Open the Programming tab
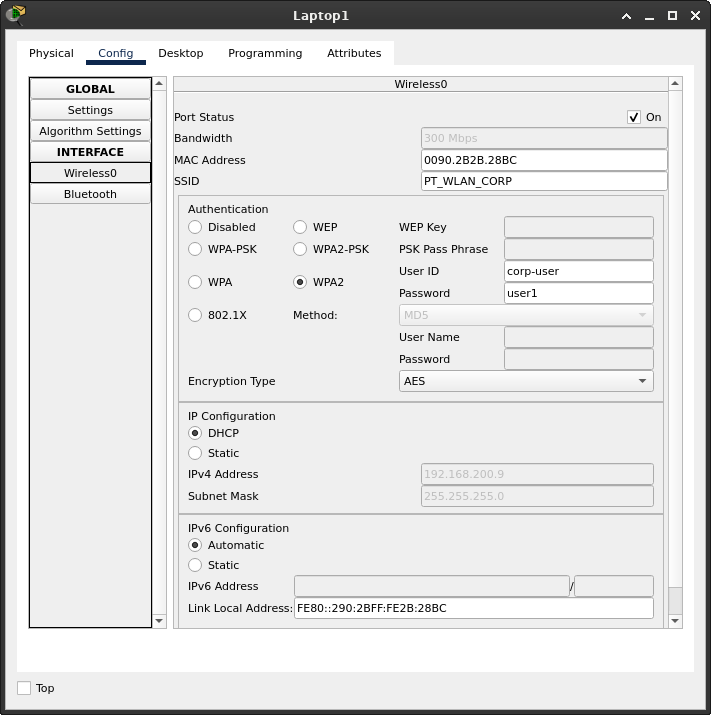 pos(265,53)
